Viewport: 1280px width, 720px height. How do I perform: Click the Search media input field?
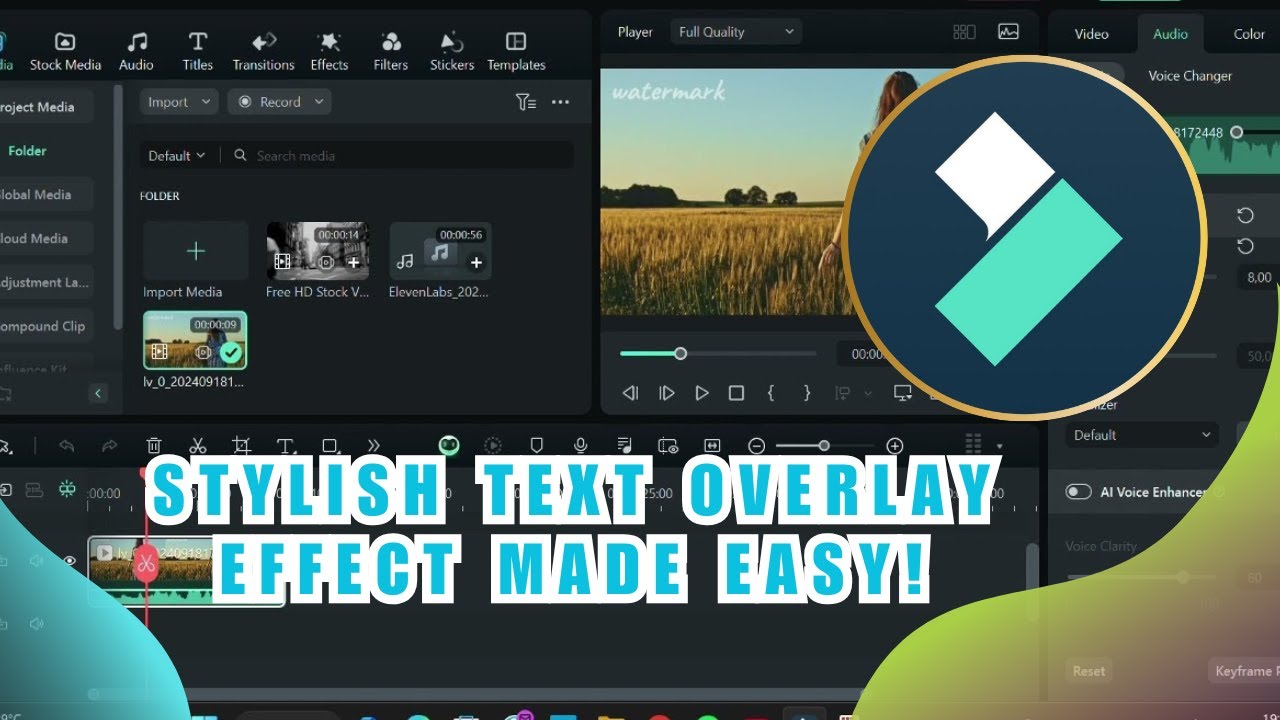(x=400, y=156)
